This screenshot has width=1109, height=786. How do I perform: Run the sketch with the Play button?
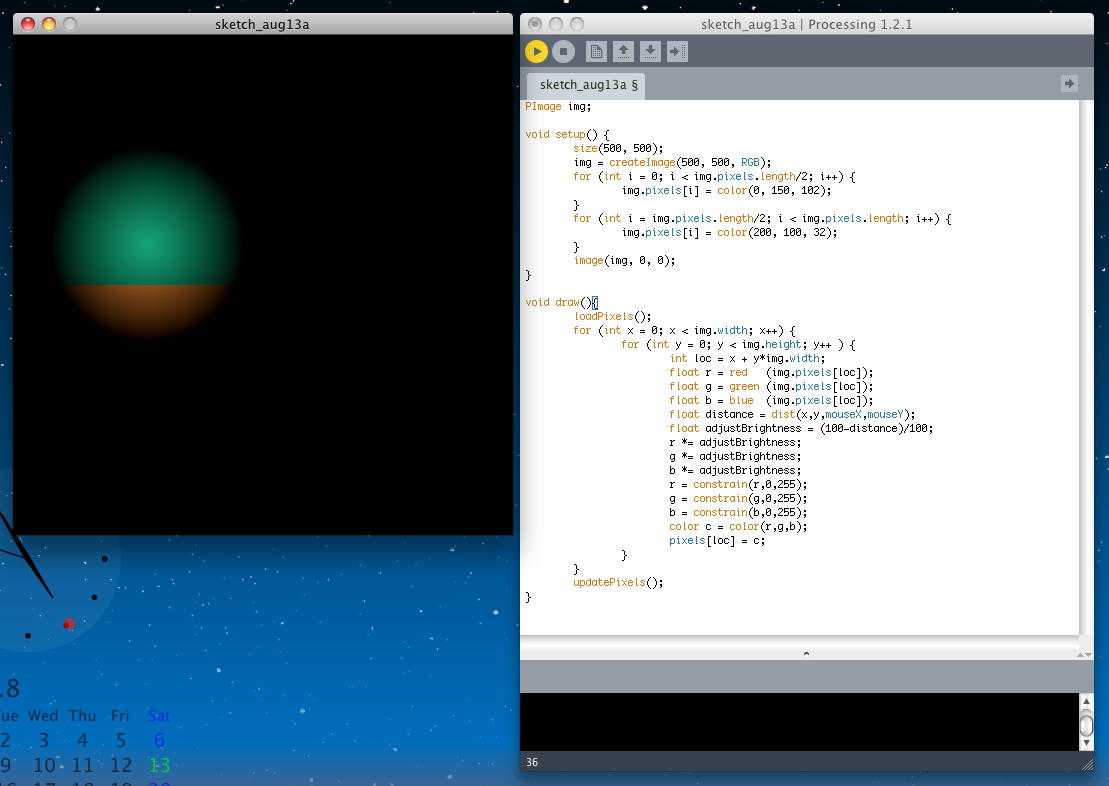536,51
